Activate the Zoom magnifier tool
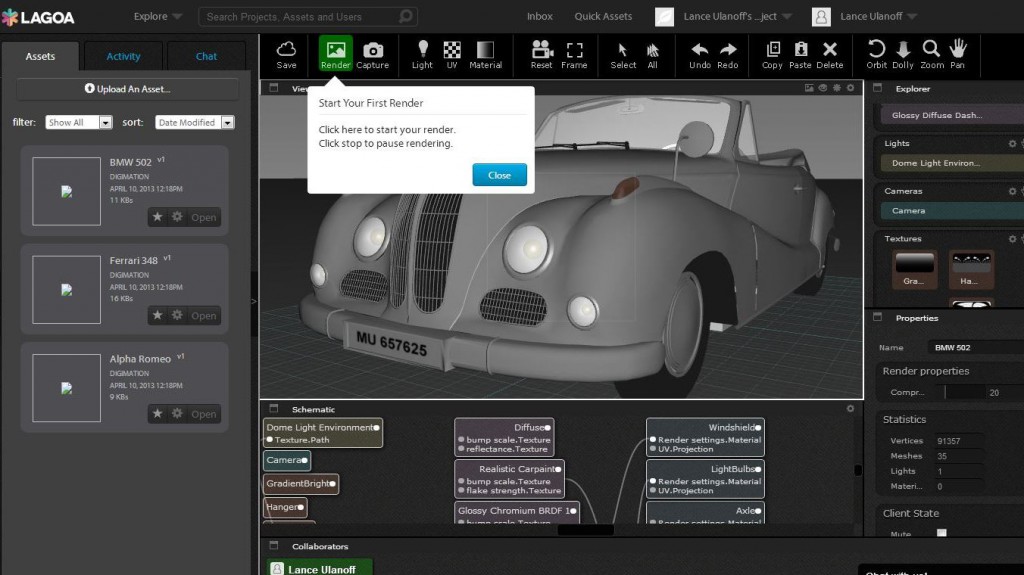 (x=932, y=54)
